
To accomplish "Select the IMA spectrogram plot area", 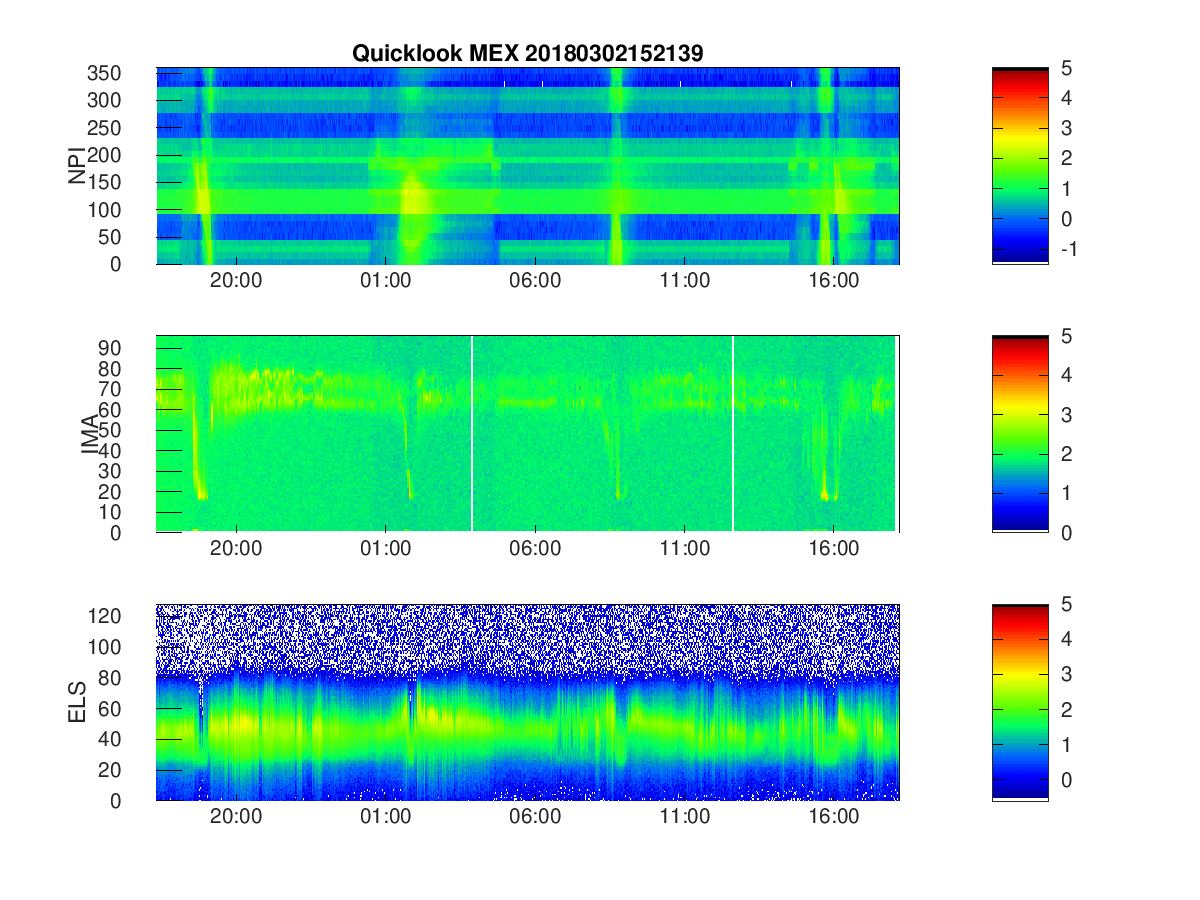I will tap(527, 434).
